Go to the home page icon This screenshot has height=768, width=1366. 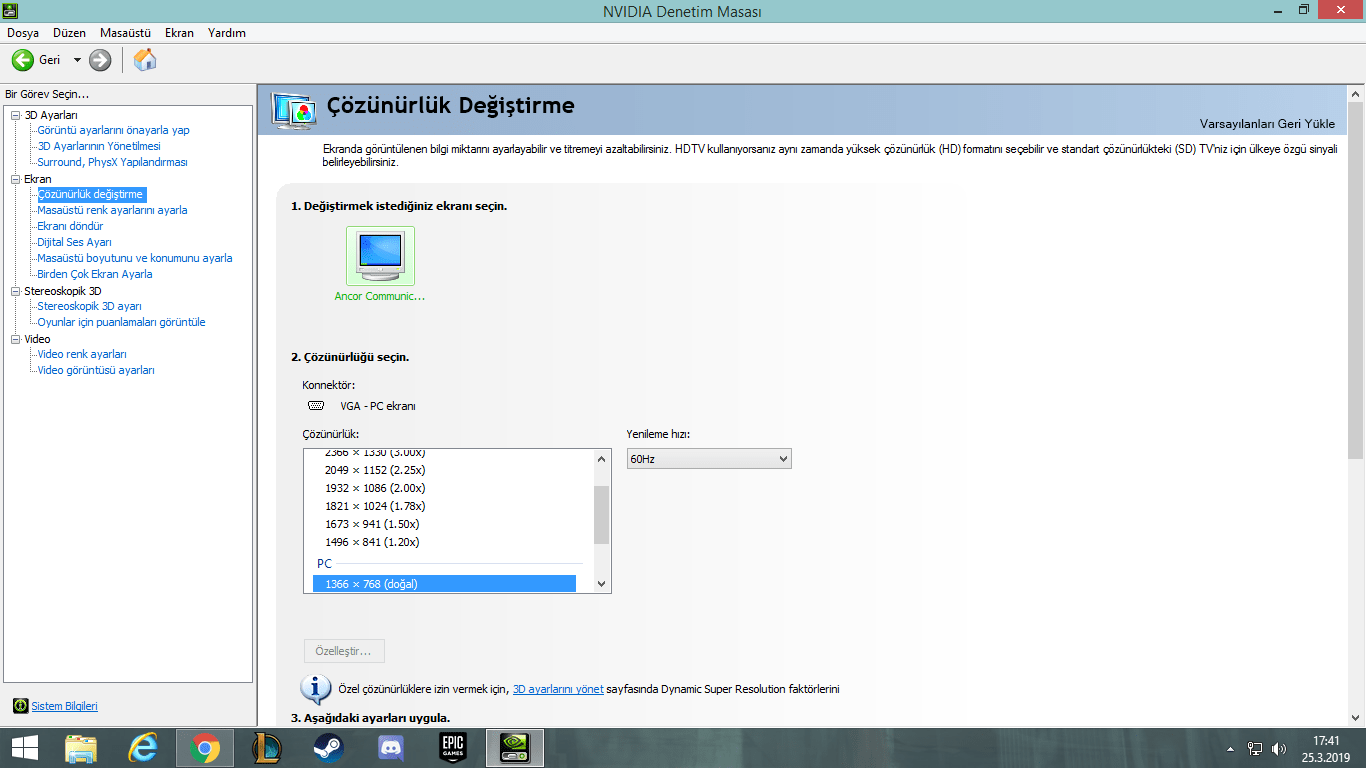[x=145, y=60]
